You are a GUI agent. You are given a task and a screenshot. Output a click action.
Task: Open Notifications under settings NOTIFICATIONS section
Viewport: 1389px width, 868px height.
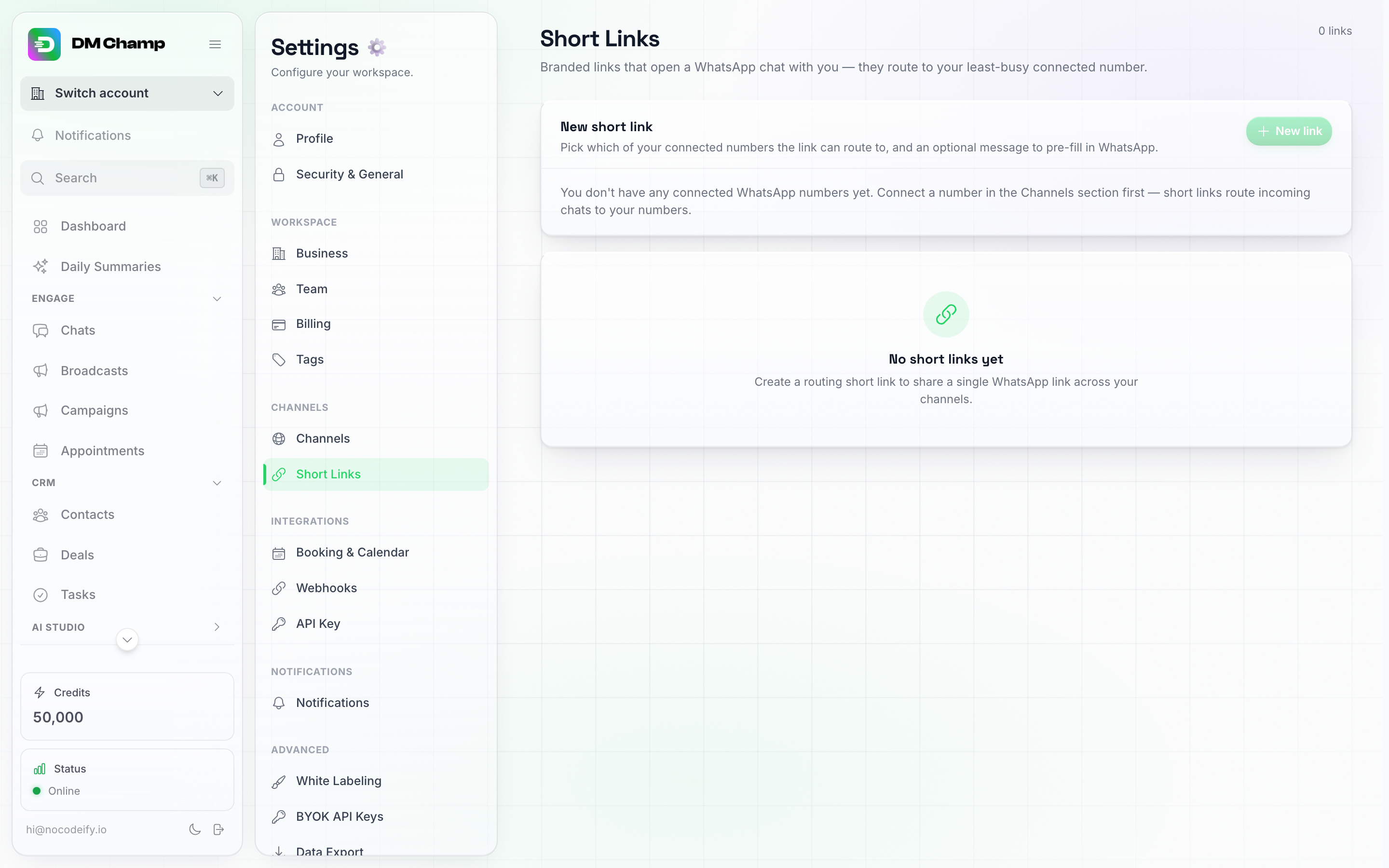pos(376,703)
